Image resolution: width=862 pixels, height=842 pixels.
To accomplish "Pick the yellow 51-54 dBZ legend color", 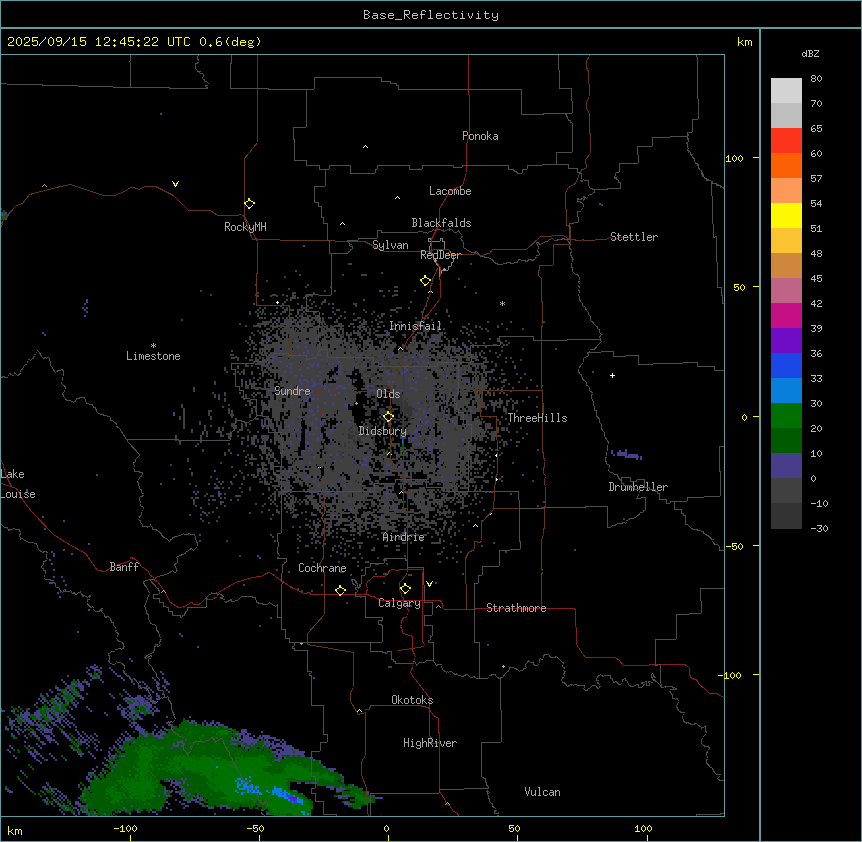I will (786, 215).
